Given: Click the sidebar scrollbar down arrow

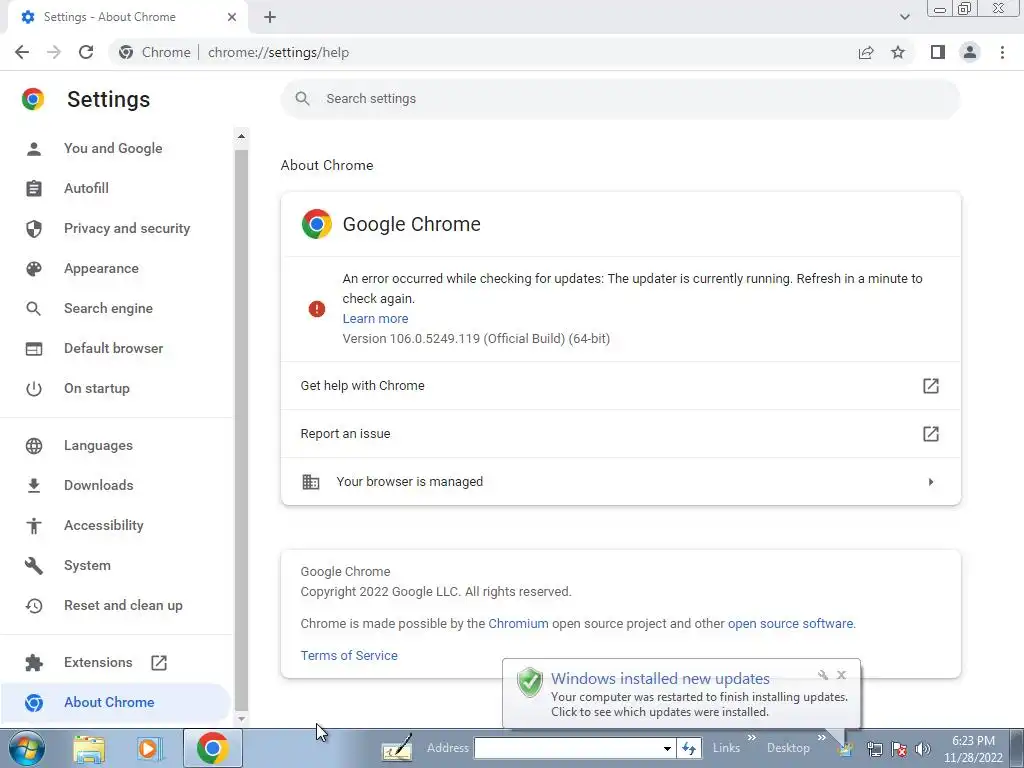Looking at the screenshot, I should [241, 718].
